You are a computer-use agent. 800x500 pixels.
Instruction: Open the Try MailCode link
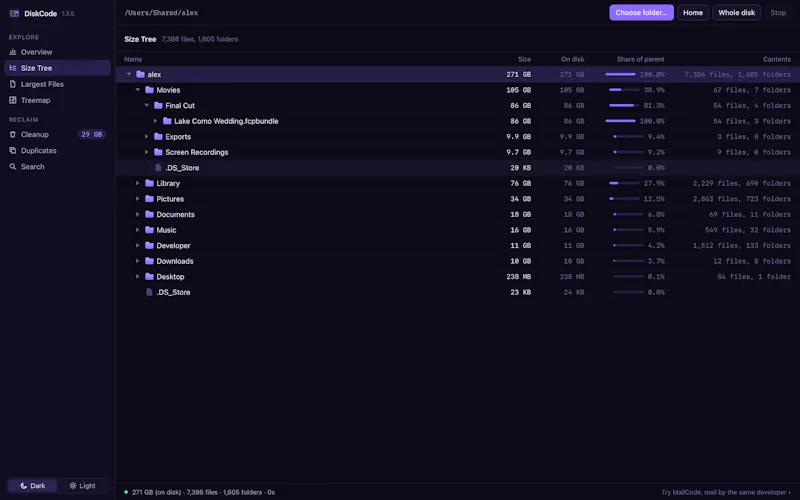(726, 492)
